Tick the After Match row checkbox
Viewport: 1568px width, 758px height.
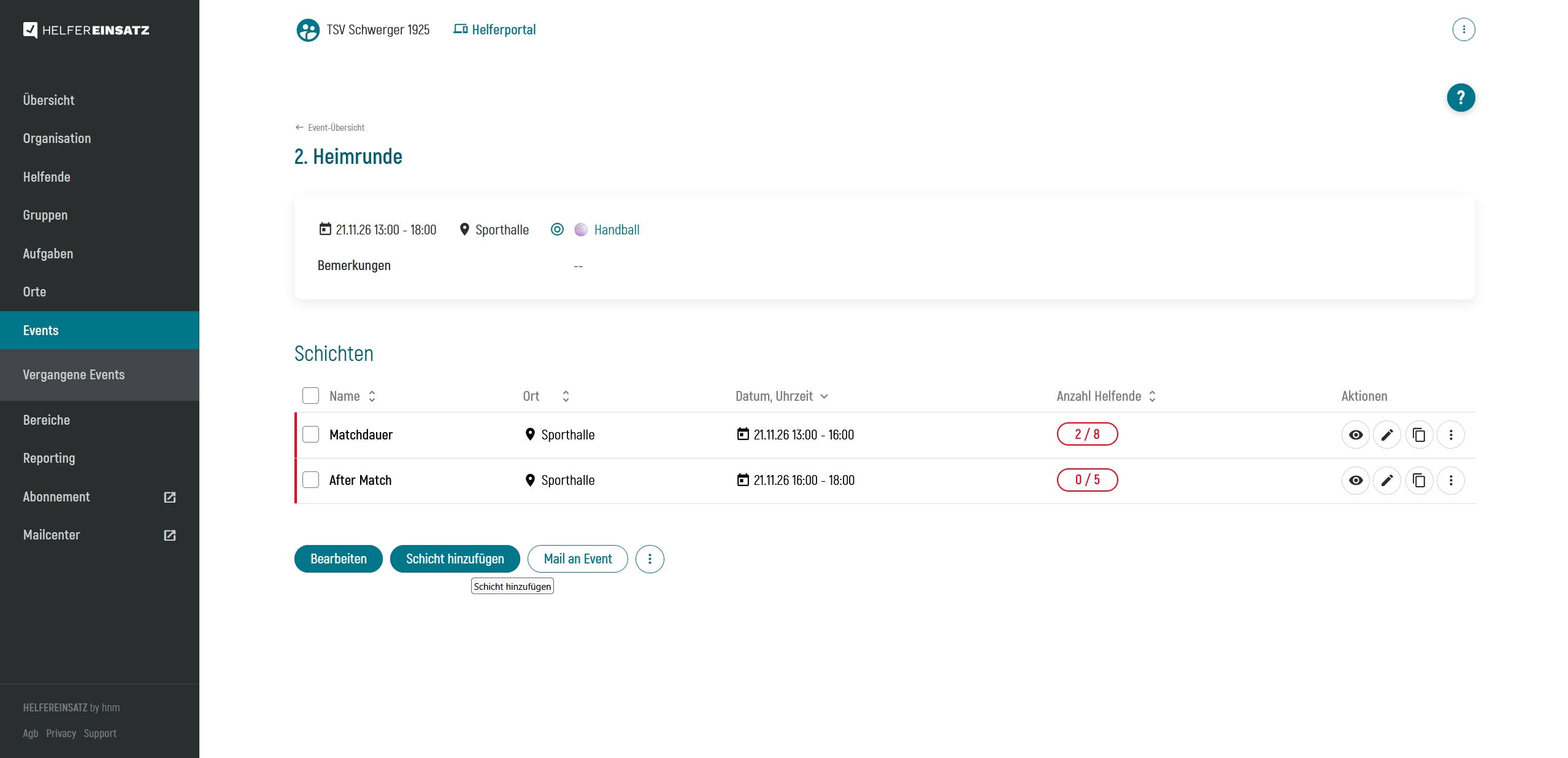310,480
